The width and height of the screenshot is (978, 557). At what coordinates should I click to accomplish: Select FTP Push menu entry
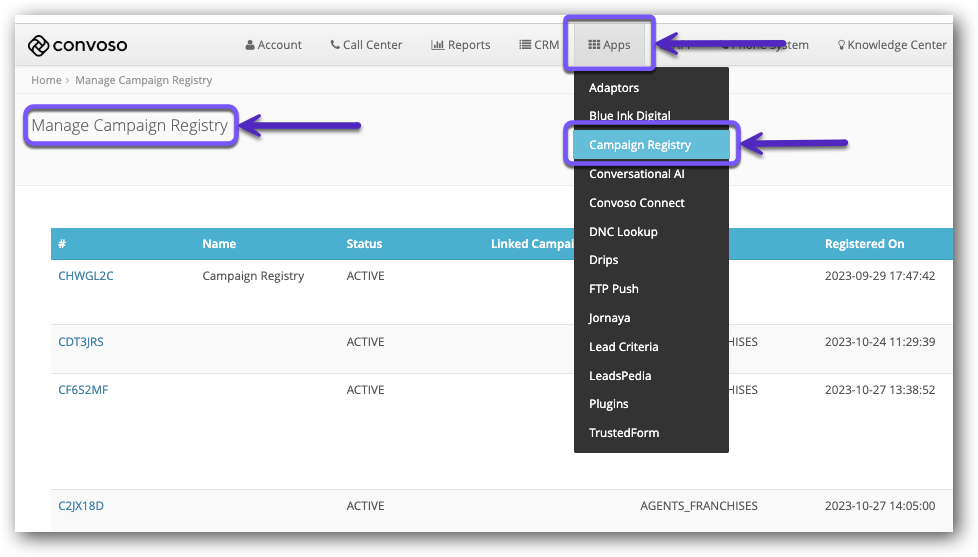click(x=614, y=289)
